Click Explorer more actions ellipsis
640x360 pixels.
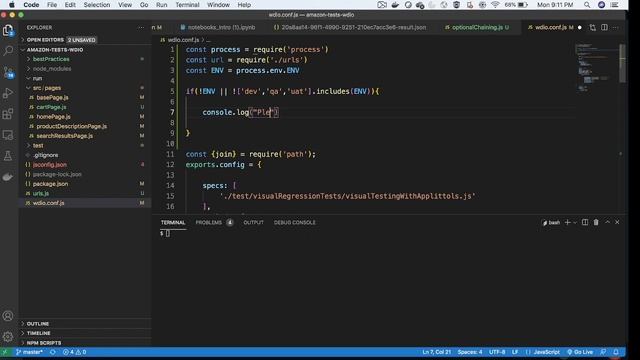(x=141, y=27)
